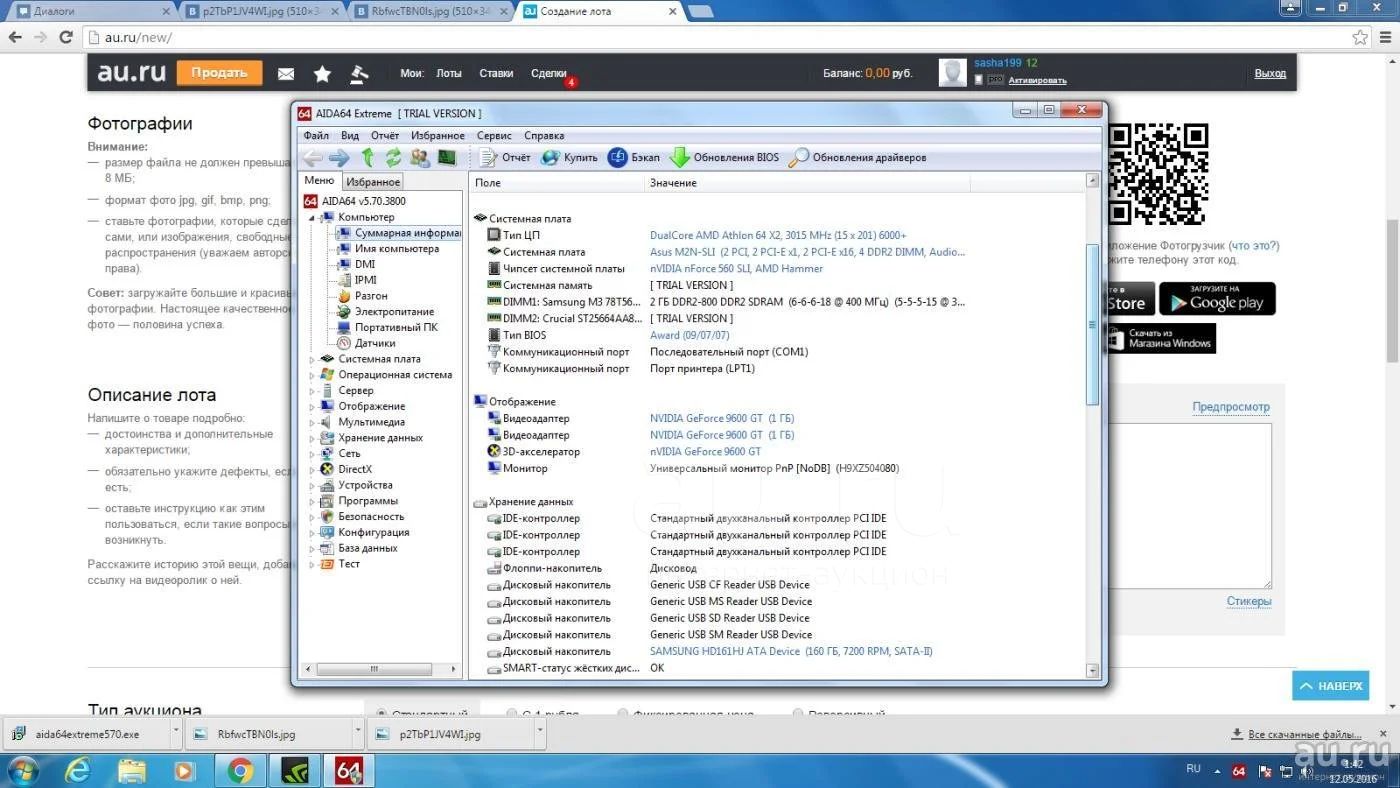This screenshot has height=788, width=1400.
Task: Expand the Системная плата tree node
Action: (x=311, y=359)
